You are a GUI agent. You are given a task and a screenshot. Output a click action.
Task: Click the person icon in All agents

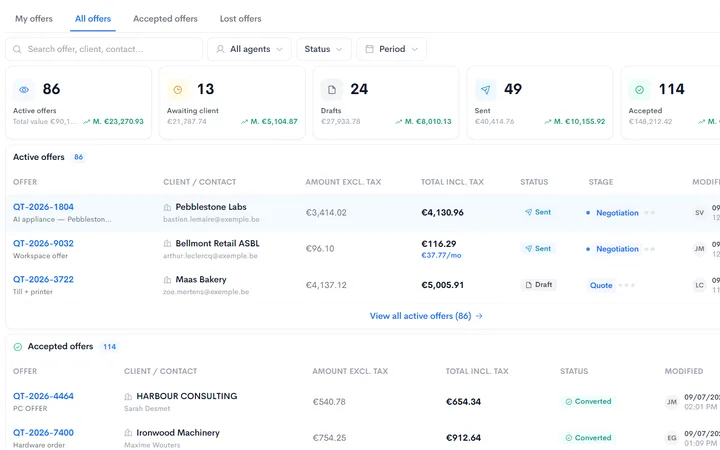(220, 49)
